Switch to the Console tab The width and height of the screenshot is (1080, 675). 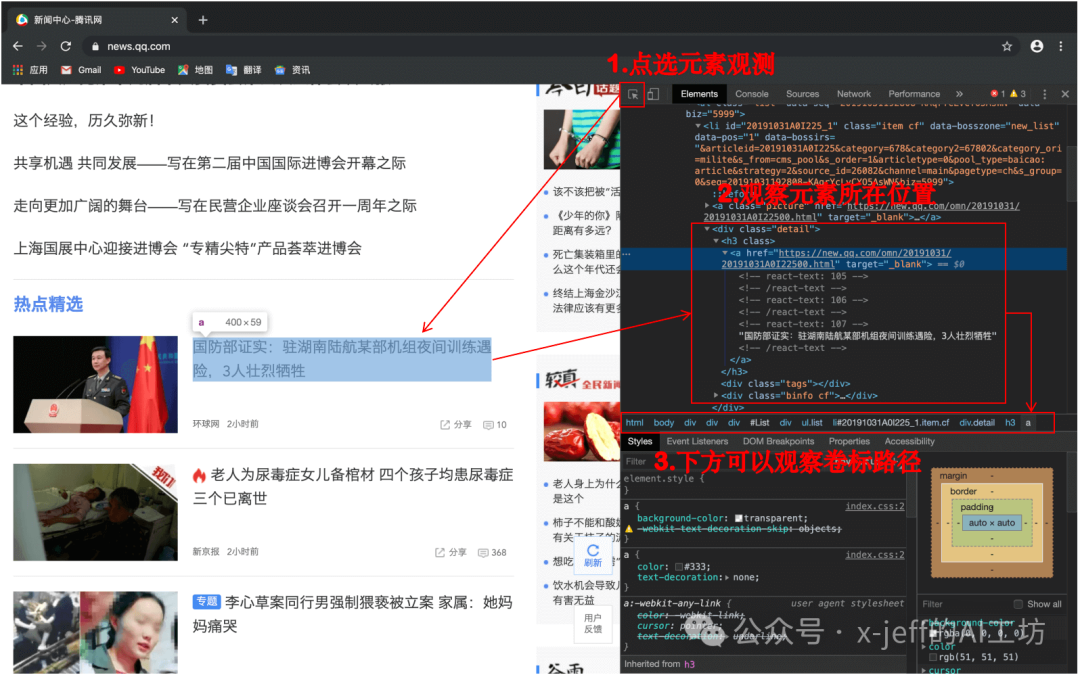(x=751, y=94)
